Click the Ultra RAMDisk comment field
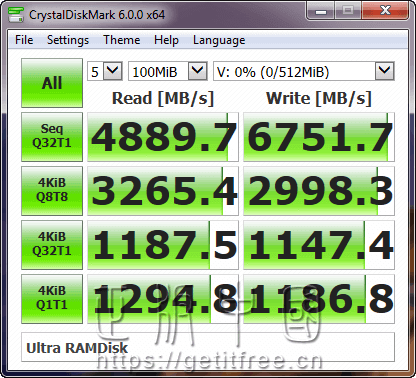This screenshot has width=416, height=378. tap(208, 347)
